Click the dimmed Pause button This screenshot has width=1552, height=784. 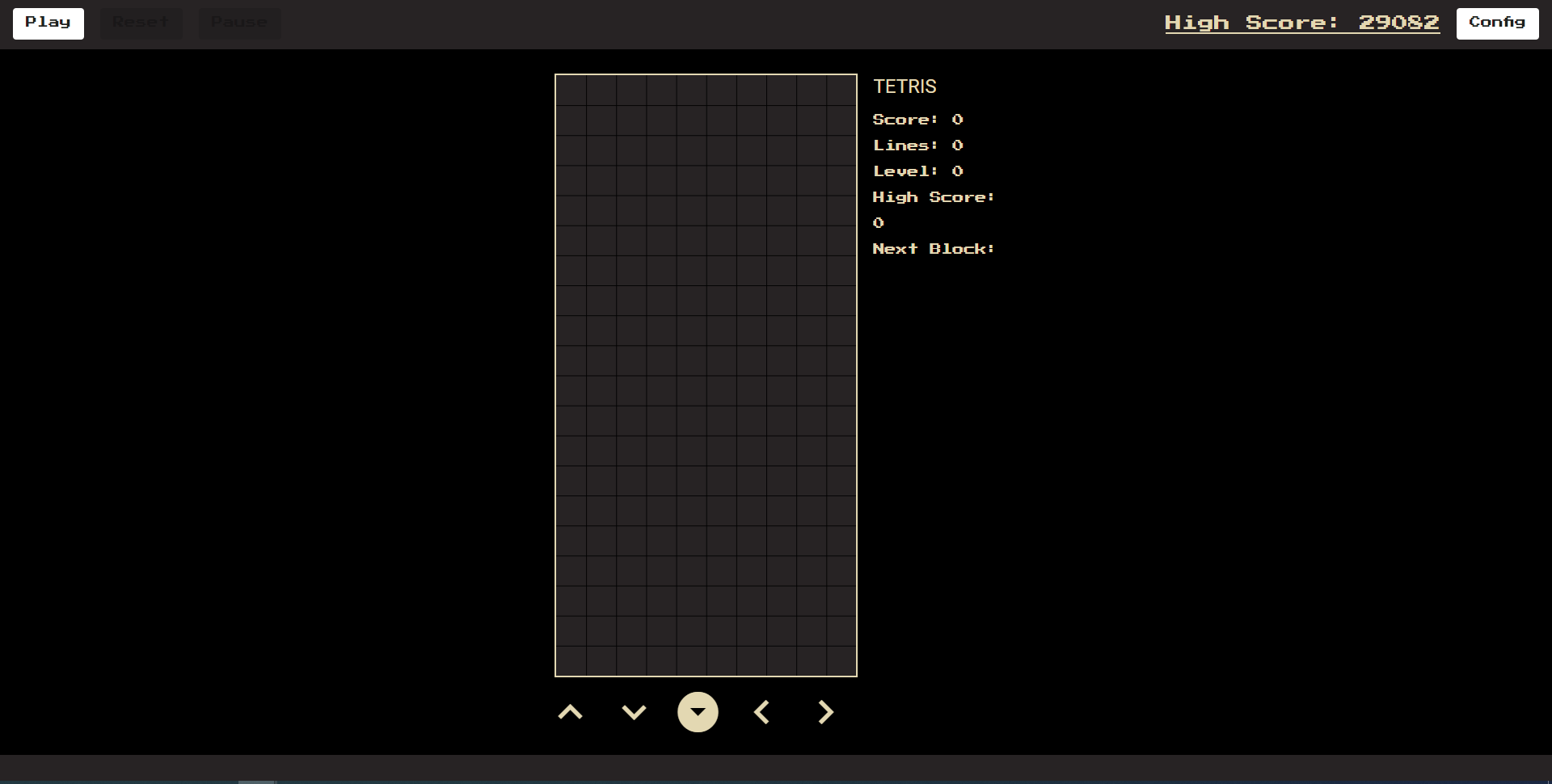pyautogui.click(x=239, y=23)
